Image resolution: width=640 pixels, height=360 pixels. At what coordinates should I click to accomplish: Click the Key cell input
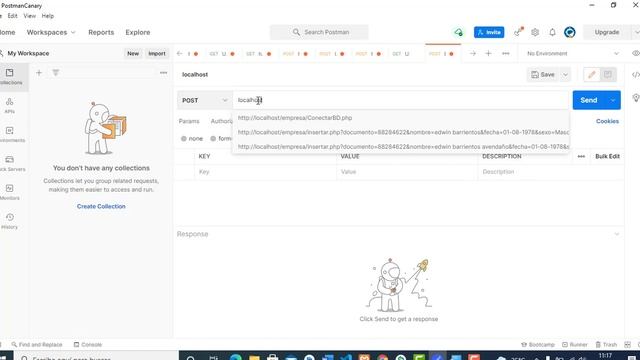(265, 172)
